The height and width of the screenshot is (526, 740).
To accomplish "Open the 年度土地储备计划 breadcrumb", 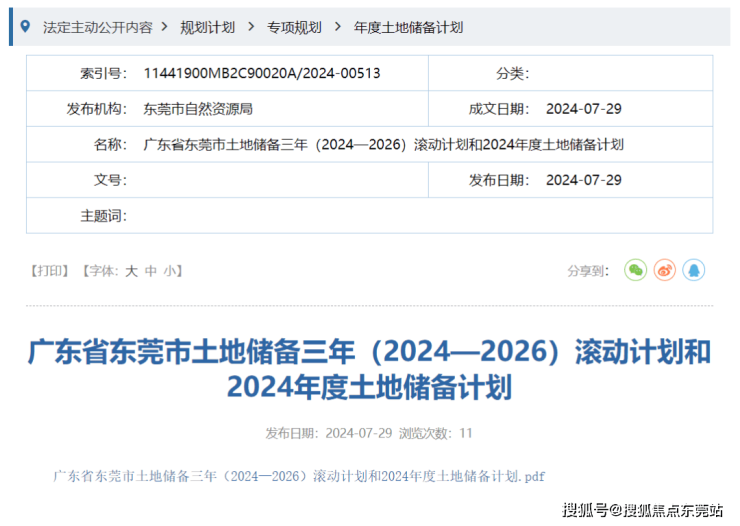I will 409,27.
